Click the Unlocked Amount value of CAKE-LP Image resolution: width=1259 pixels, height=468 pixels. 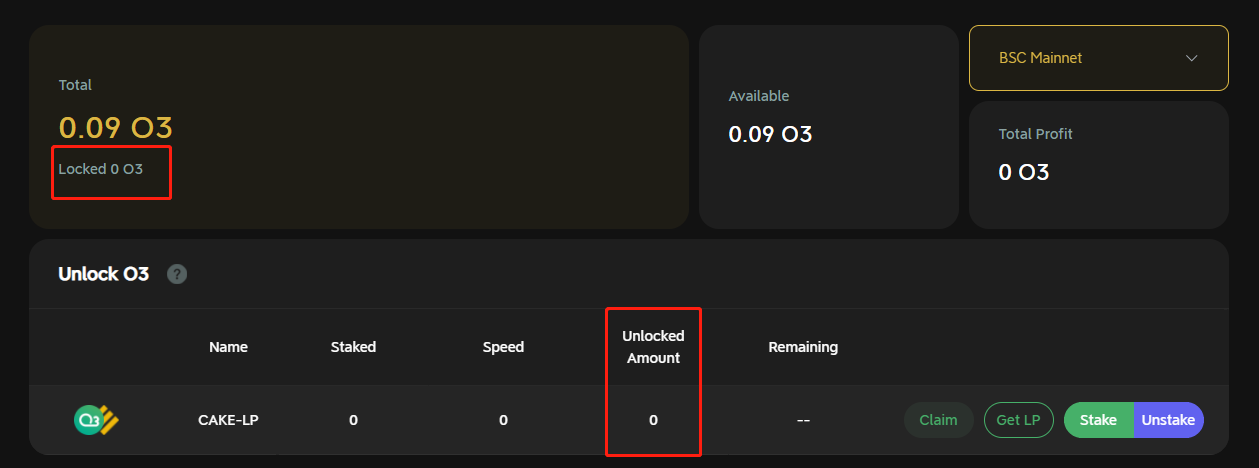click(x=653, y=420)
